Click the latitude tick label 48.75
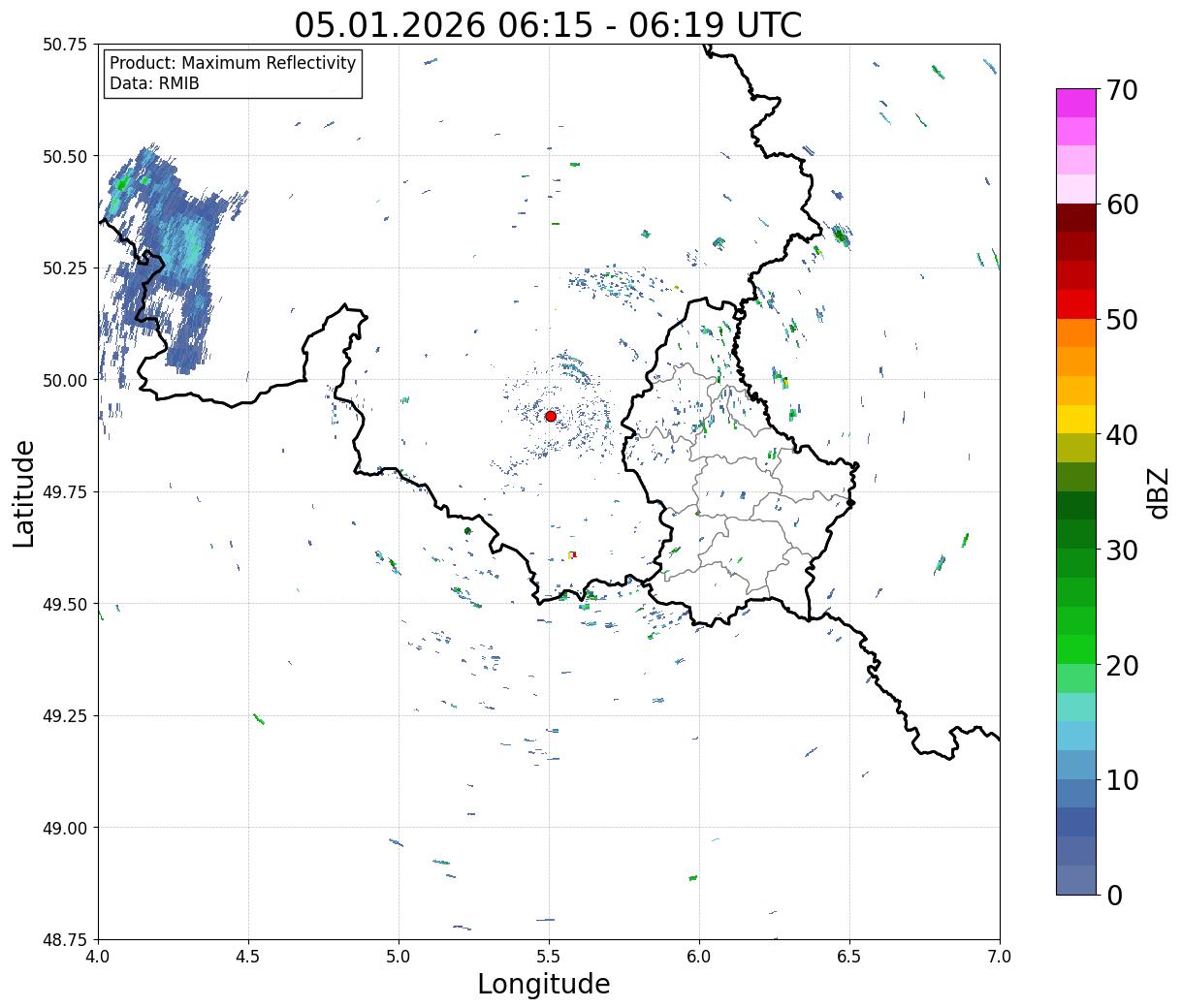1182x1008 pixels. (x=65, y=939)
